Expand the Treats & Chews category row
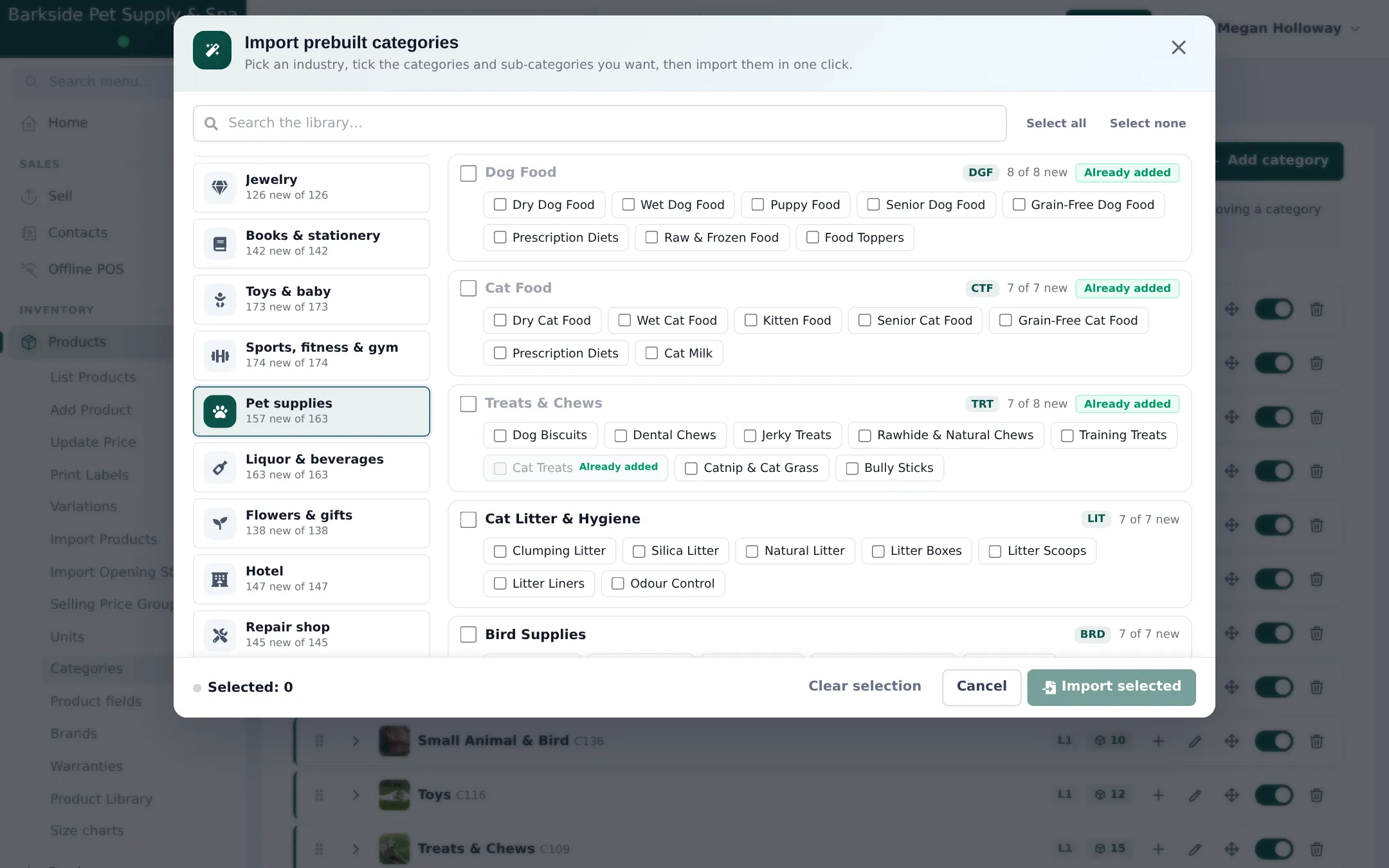 coord(356,849)
